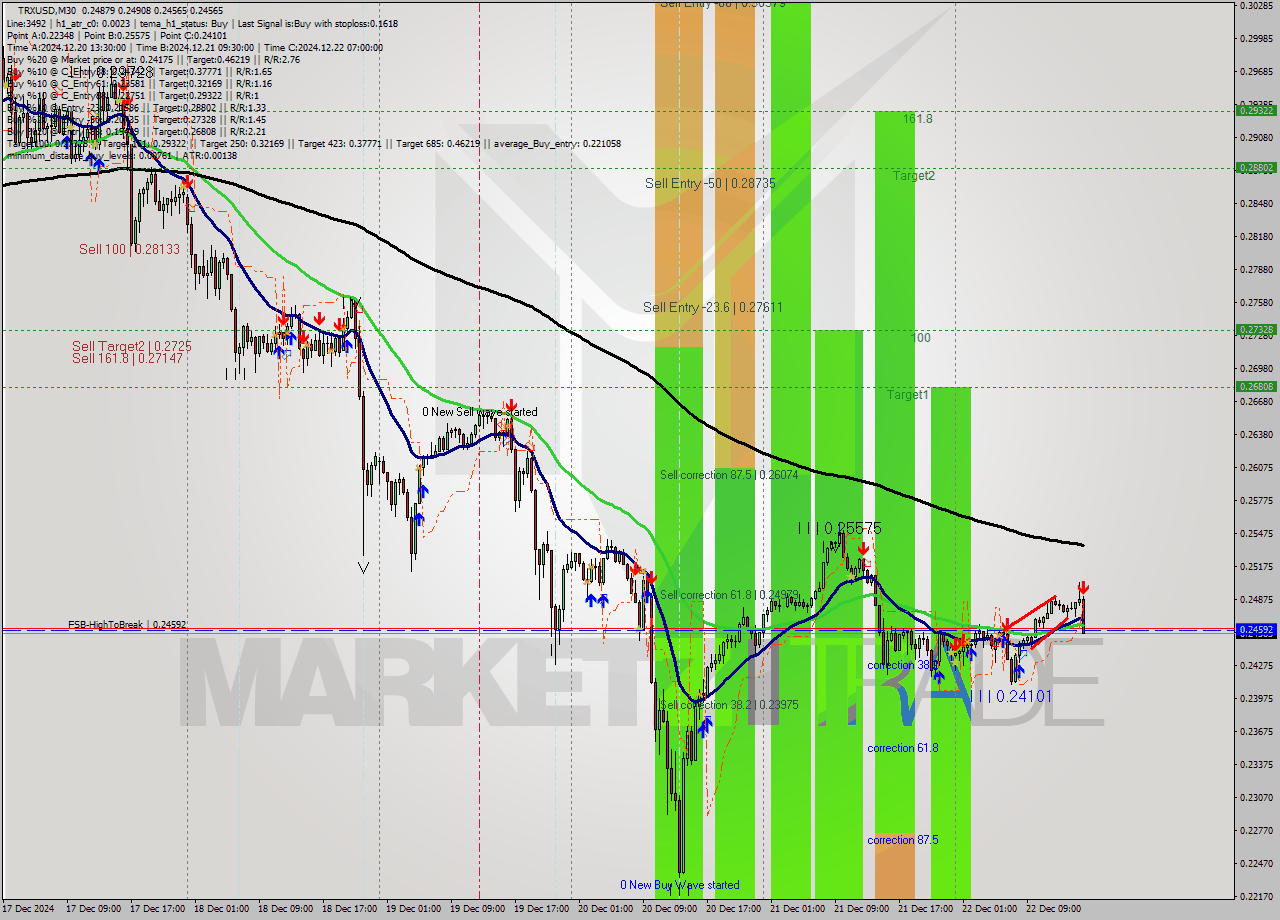Viewport: 1280px width, 920px height.
Task: Click 'Sell correction 87.5 | 0.26074' label
Action: coord(729,475)
